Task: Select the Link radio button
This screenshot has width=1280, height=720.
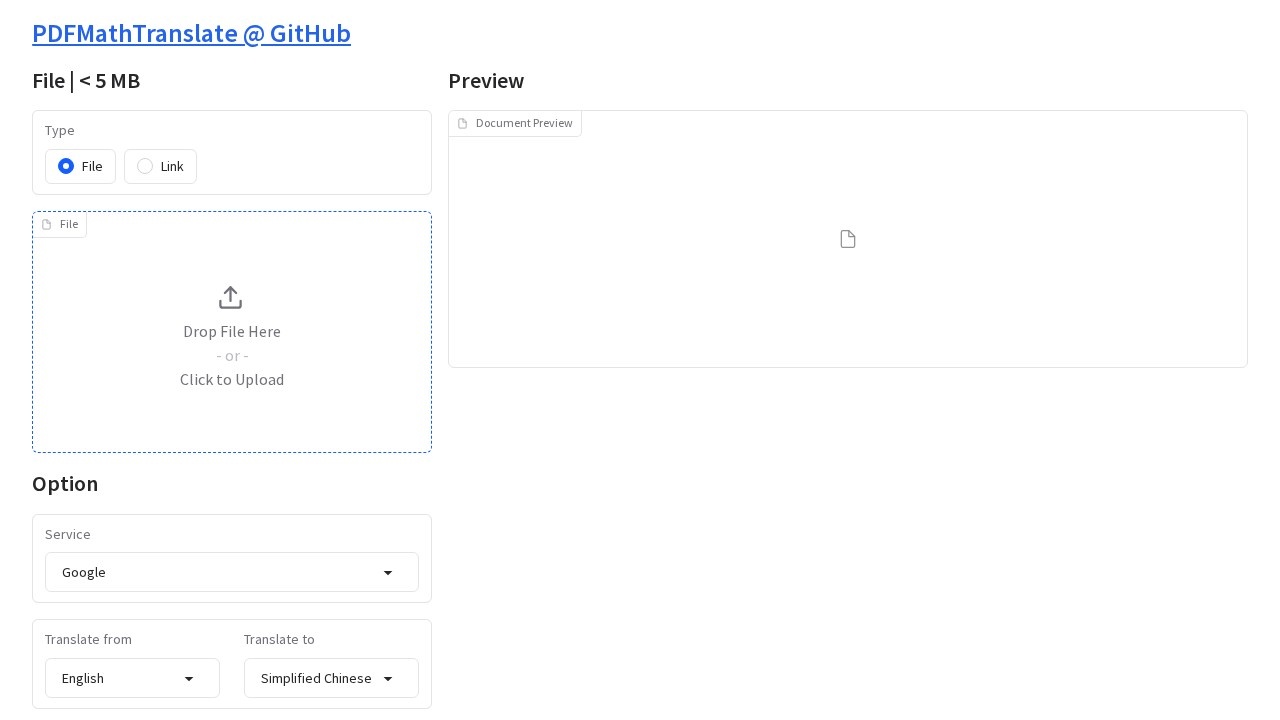Action: pyautogui.click(x=145, y=166)
